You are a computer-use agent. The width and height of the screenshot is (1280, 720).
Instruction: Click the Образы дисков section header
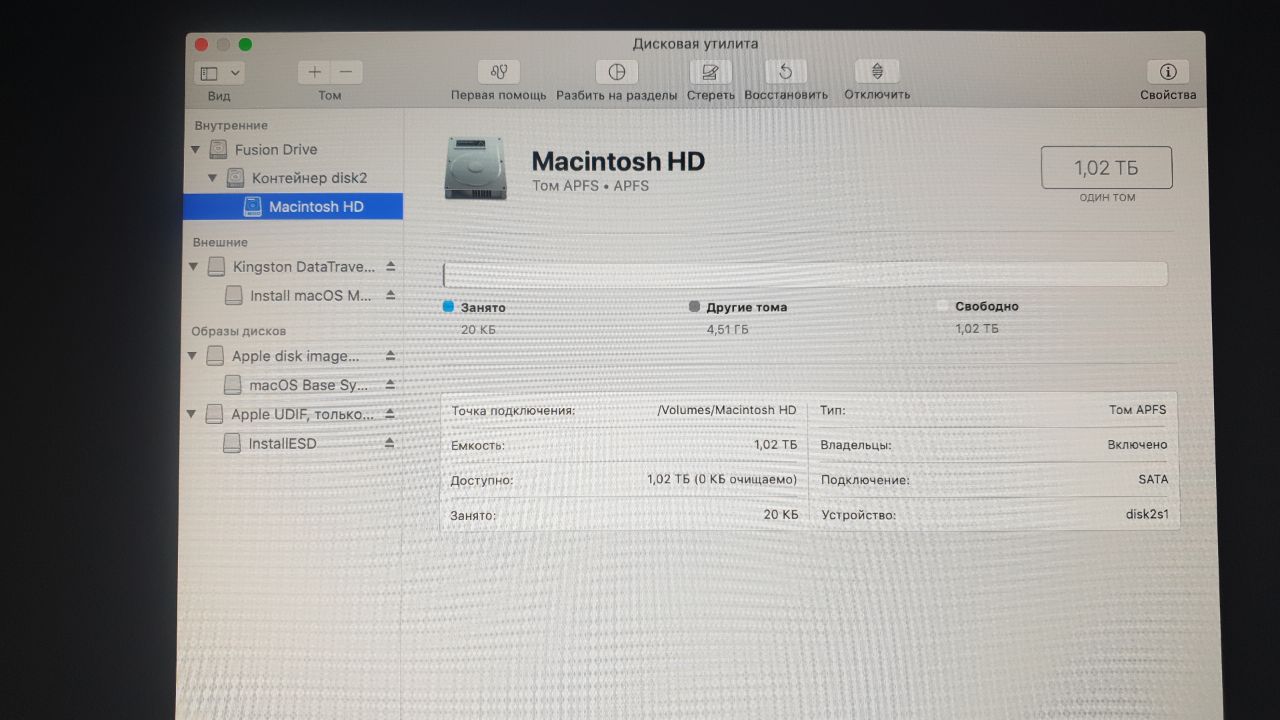click(239, 331)
